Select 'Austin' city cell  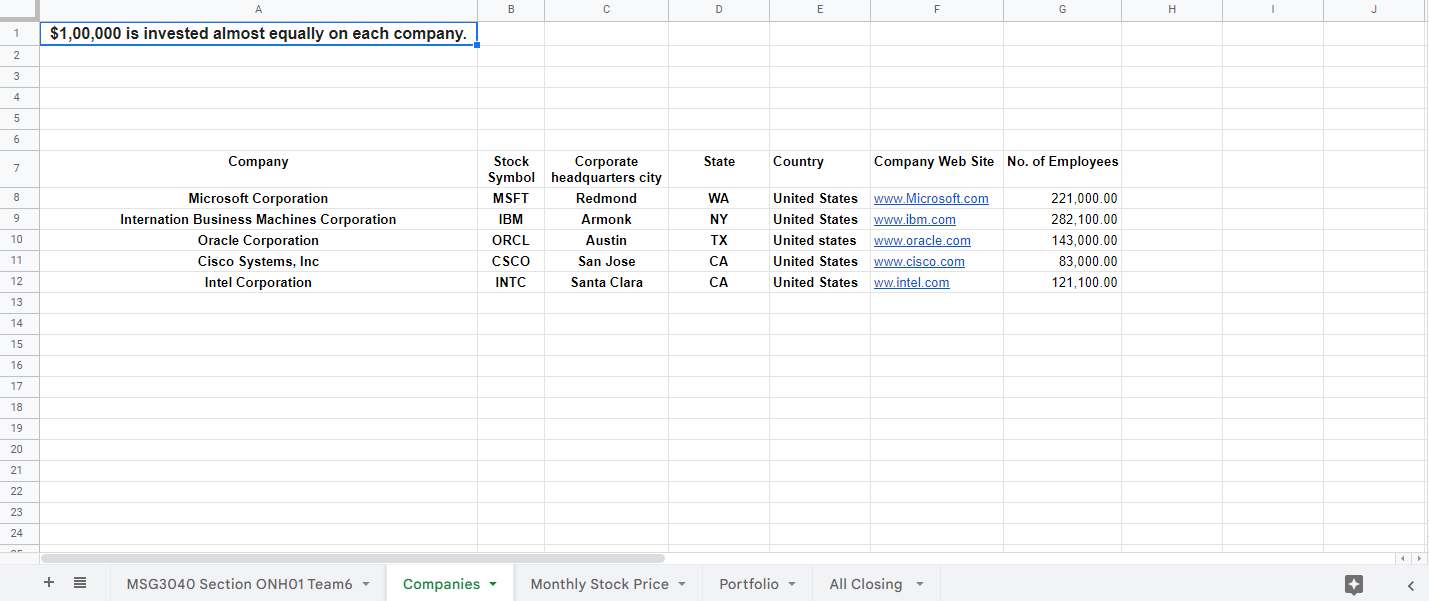point(606,240)
